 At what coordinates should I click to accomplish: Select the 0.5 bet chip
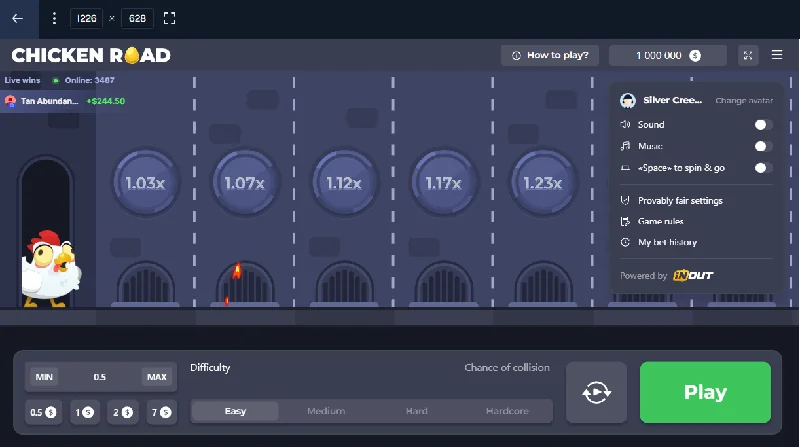(43, 412)
